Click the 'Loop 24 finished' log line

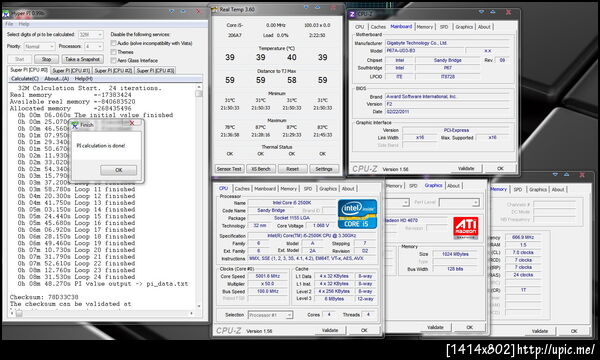[76, 277]
